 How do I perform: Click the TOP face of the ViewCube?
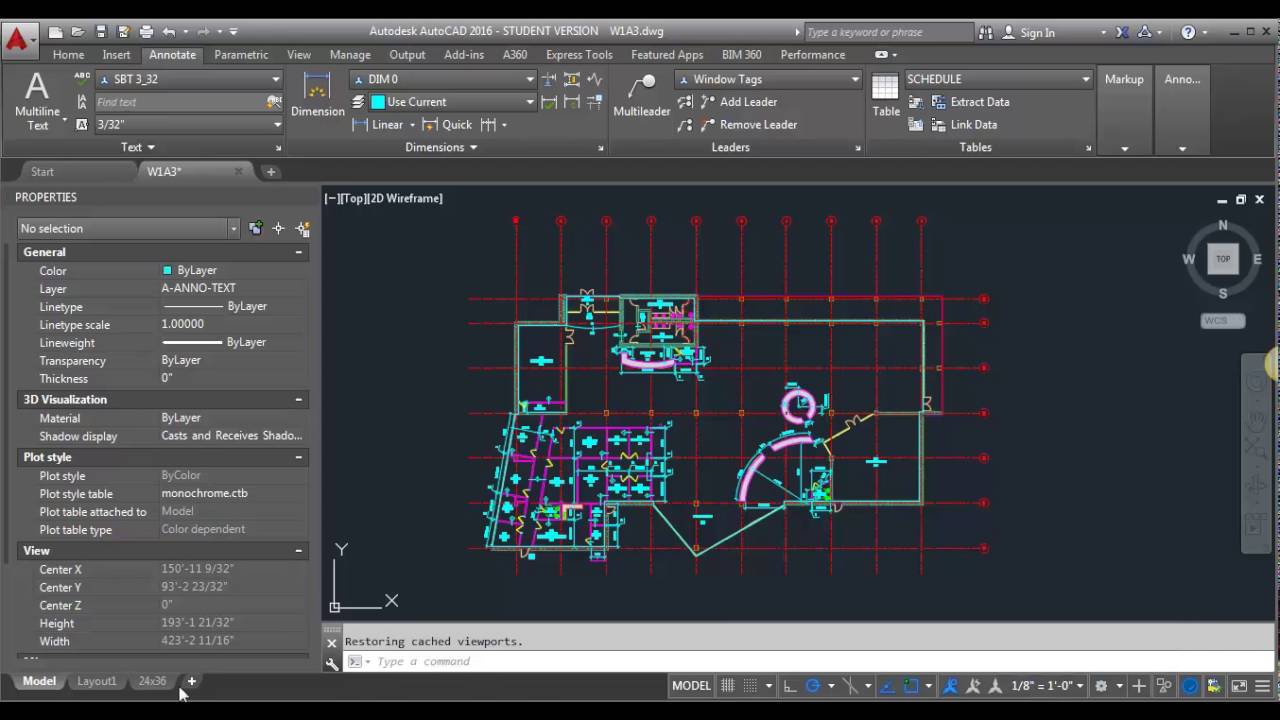(1223, 259)
